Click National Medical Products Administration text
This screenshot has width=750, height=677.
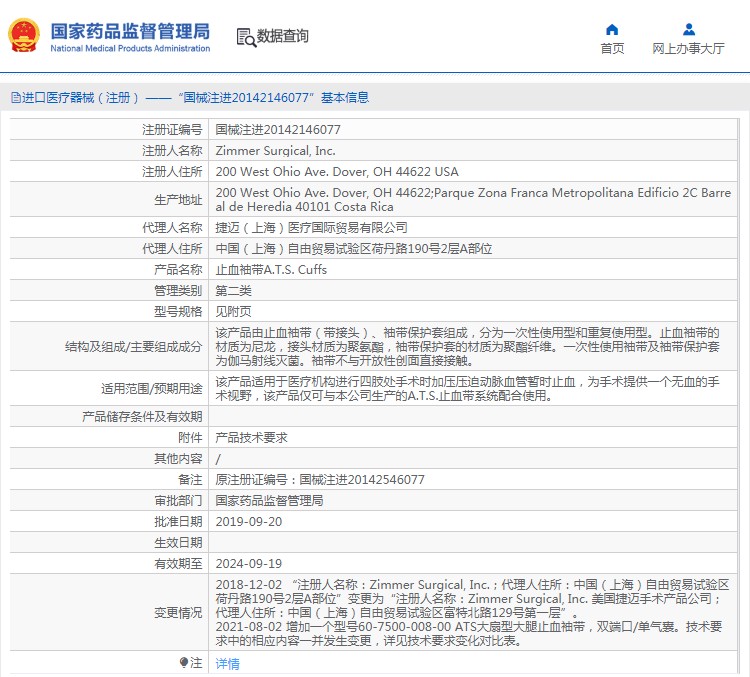pyautogui.click(x=130, y=48)
